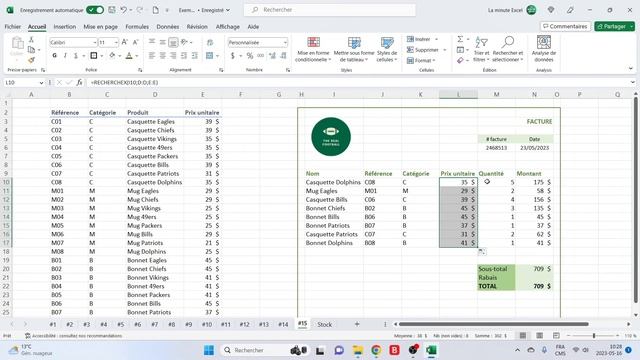Open the font size dropdown
This screenshot has width=640, height=360.
coord(116,42)
